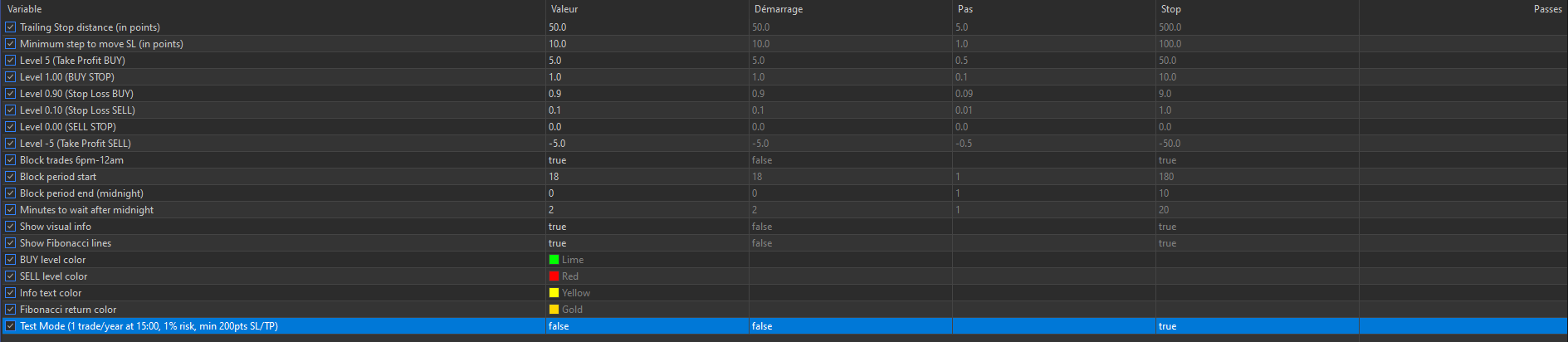Uncheck the Test Mode row checkbox
Image resolution: width=1568 pixels, height=342 pixels.
(10, 326)
